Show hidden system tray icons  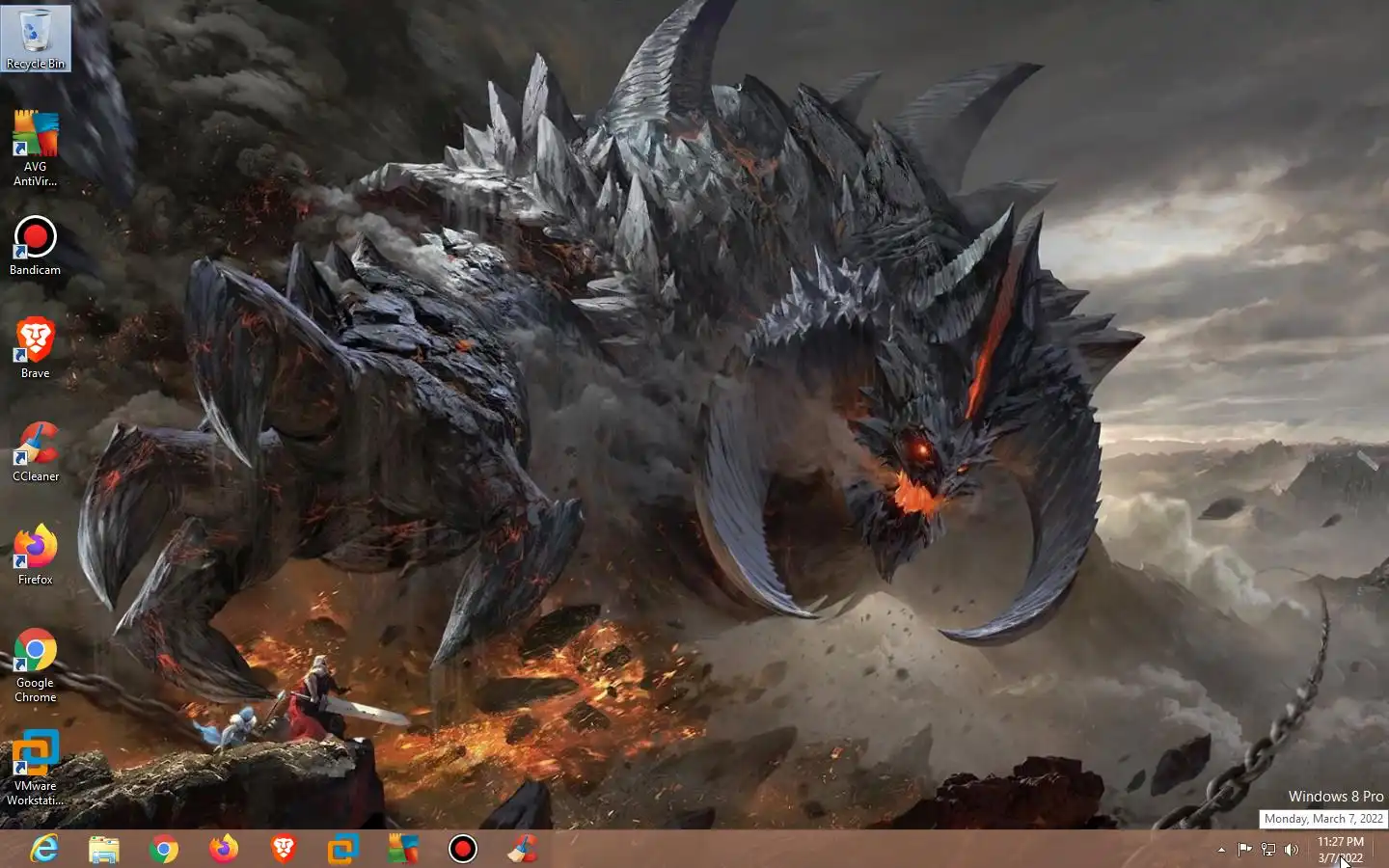(x=1221, y=850)
